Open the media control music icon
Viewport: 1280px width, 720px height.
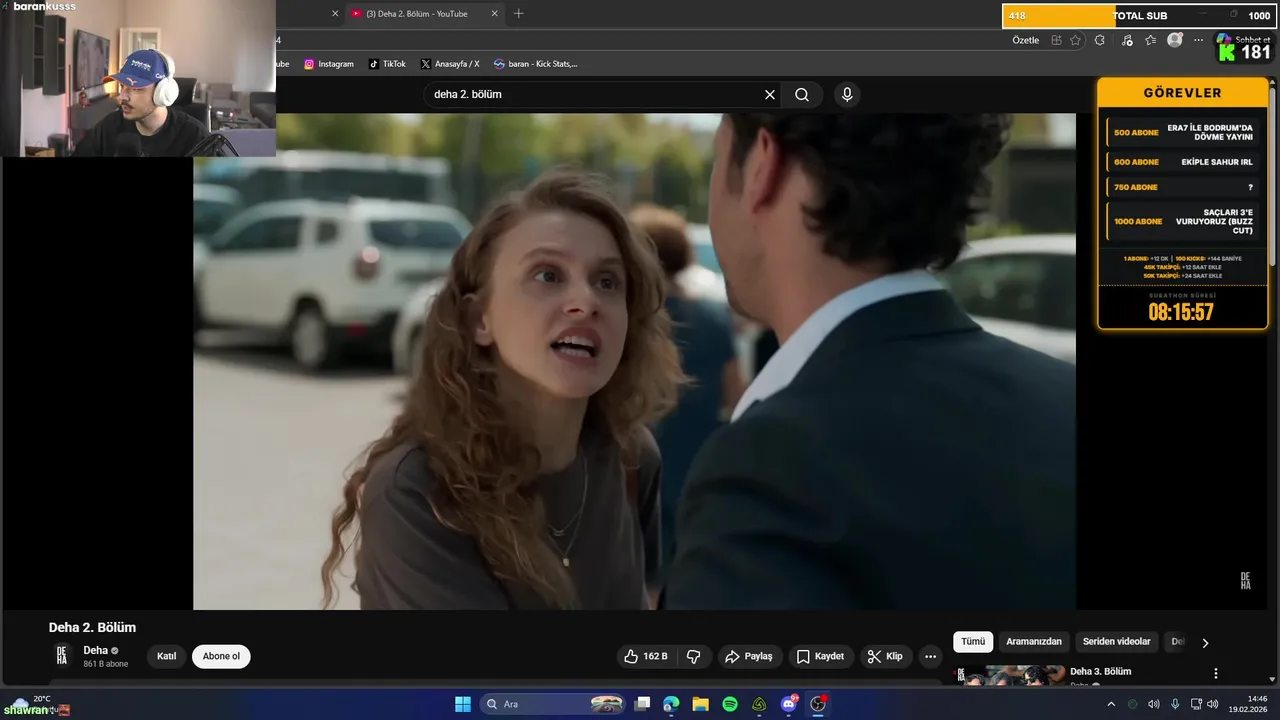tap(1127, 40)
